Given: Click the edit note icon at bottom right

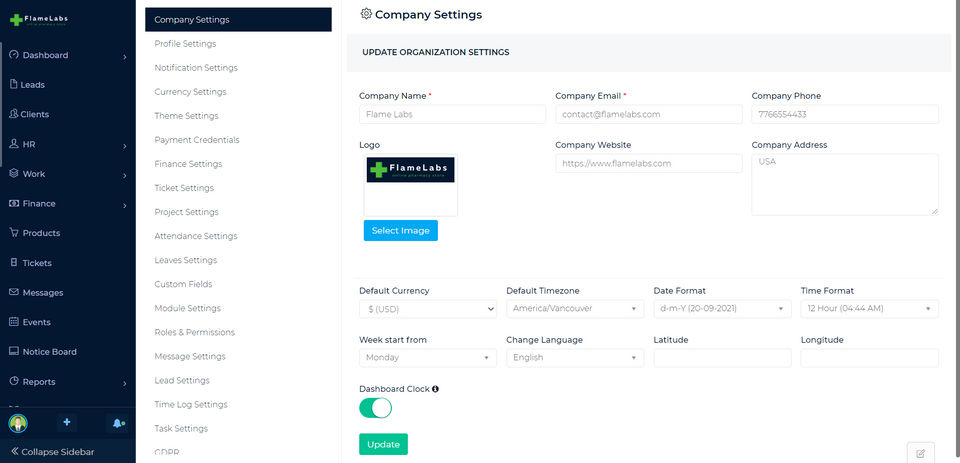Looking at the screenshot, I should pos(920,453).
